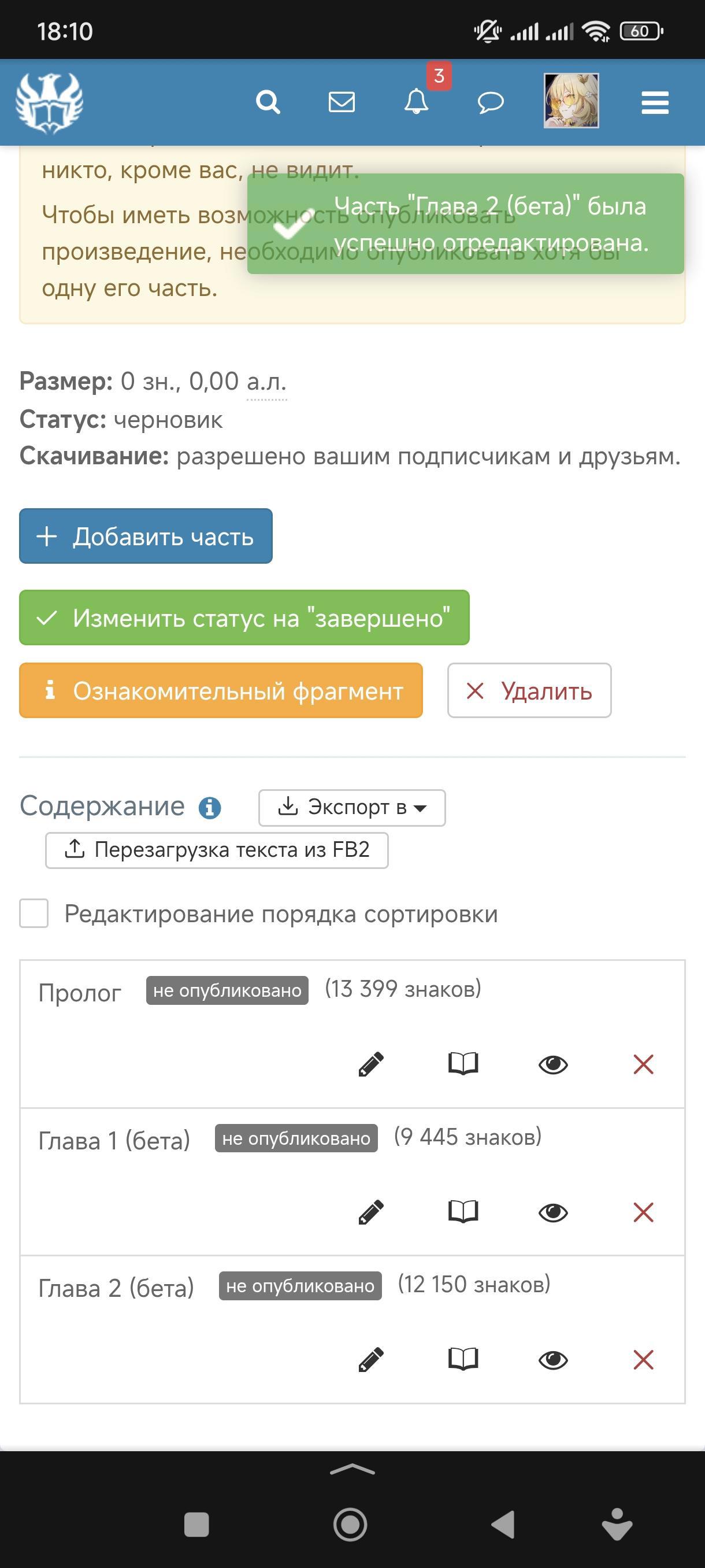Click Перезагрузка текста из FB2 button
This screenshot has width=705, height=1568.
(x=217, y=849)
